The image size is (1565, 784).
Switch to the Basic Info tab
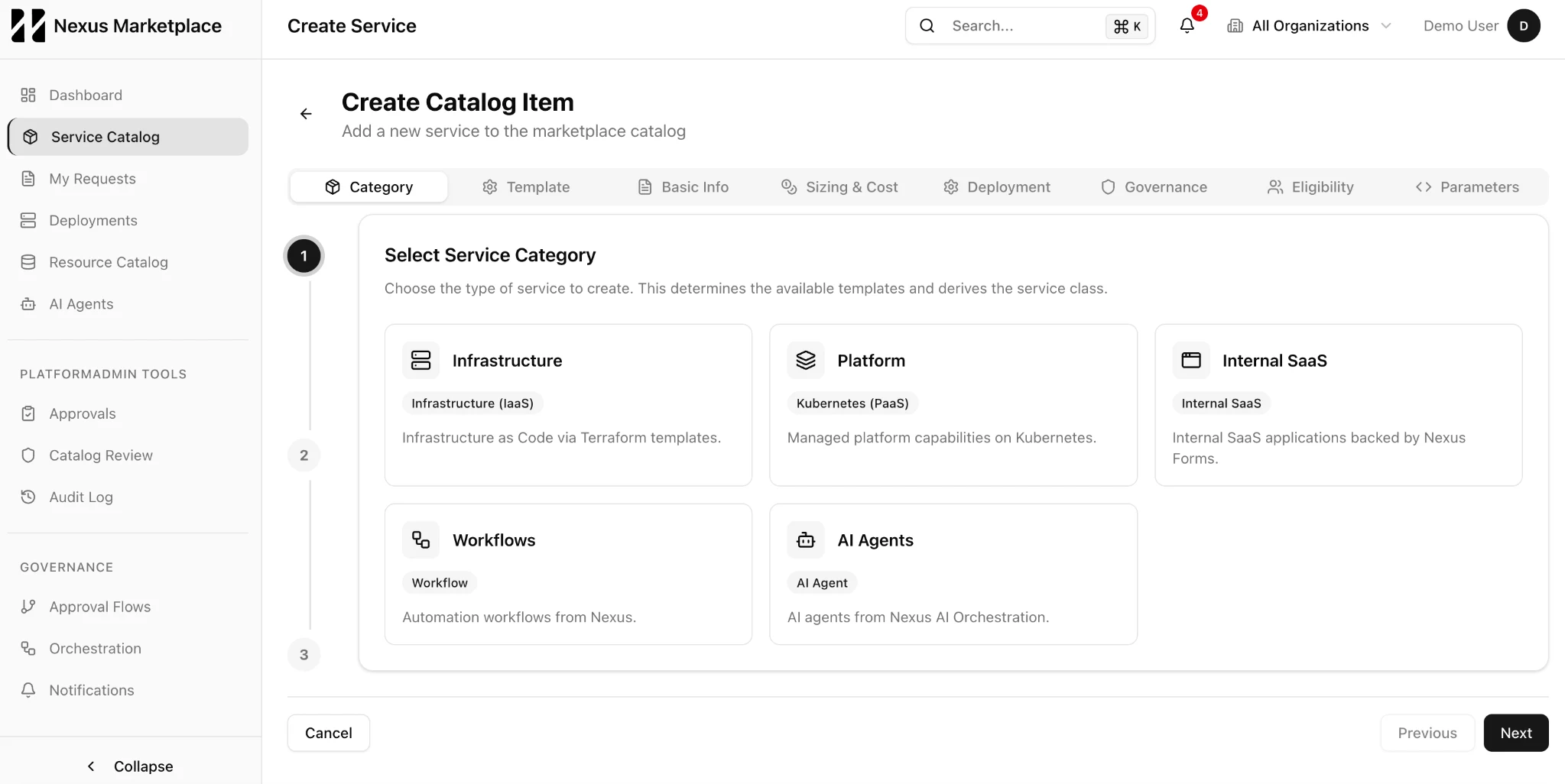683,187
